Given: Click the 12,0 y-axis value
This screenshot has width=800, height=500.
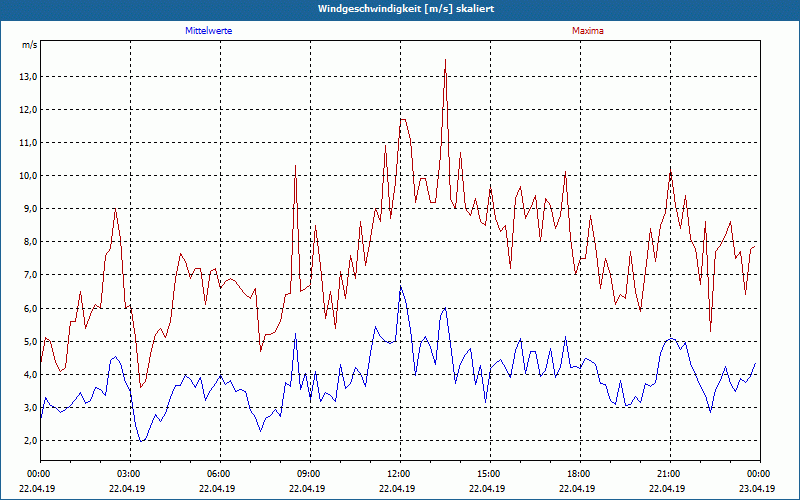Looking at the screenshot, I should [x=29, y=110].
